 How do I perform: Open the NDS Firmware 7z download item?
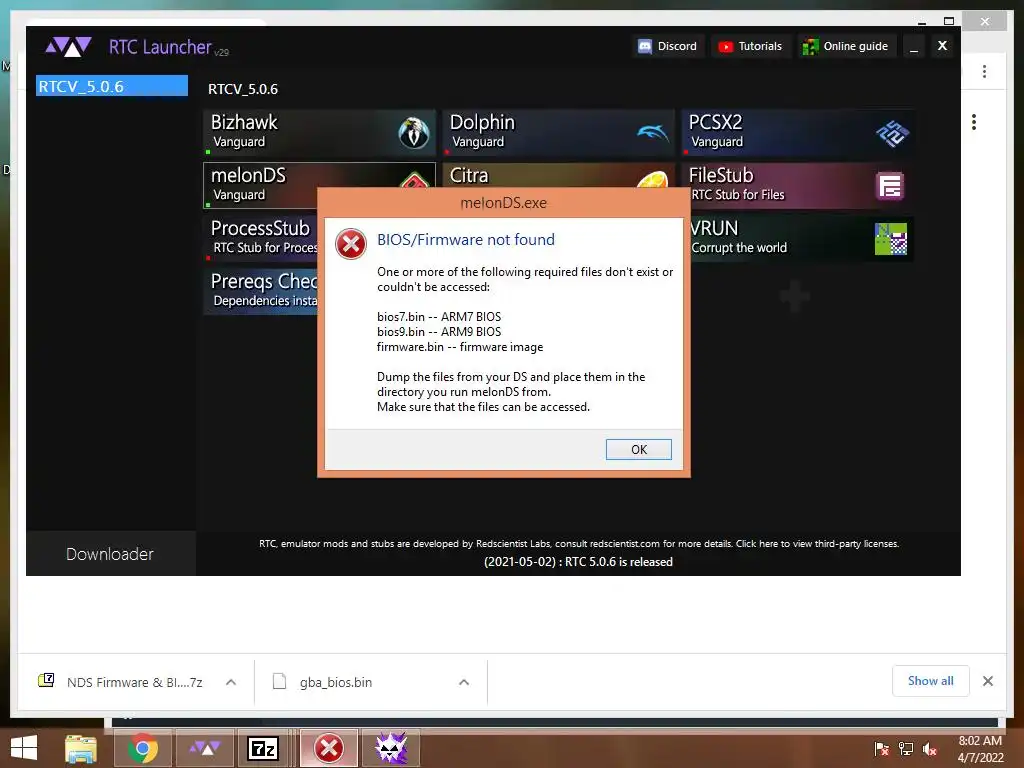135,682
